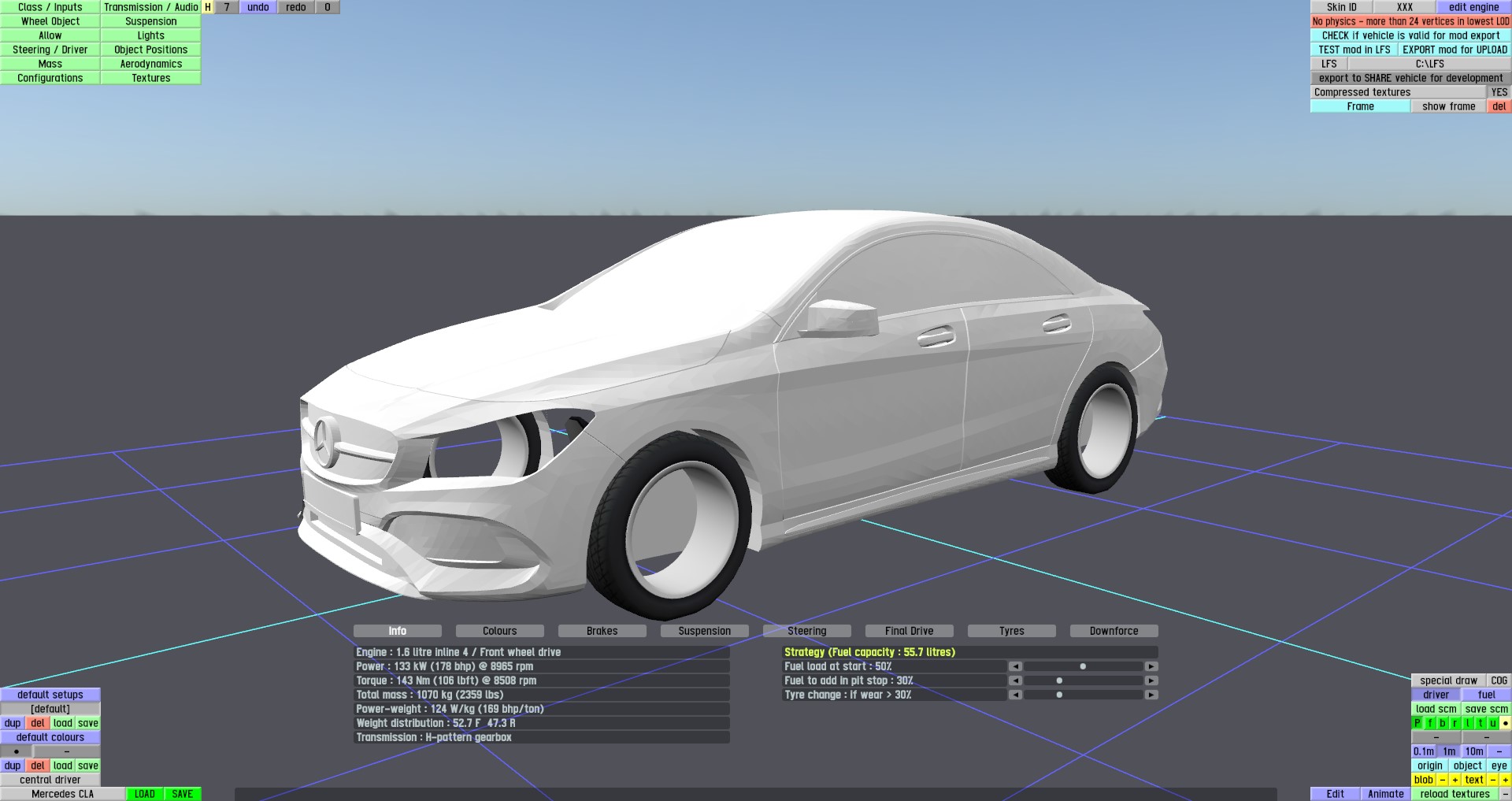Screen dimensions: 1512x801
Task: Toggle the show frame option
Action: (x=1449, y=106)
